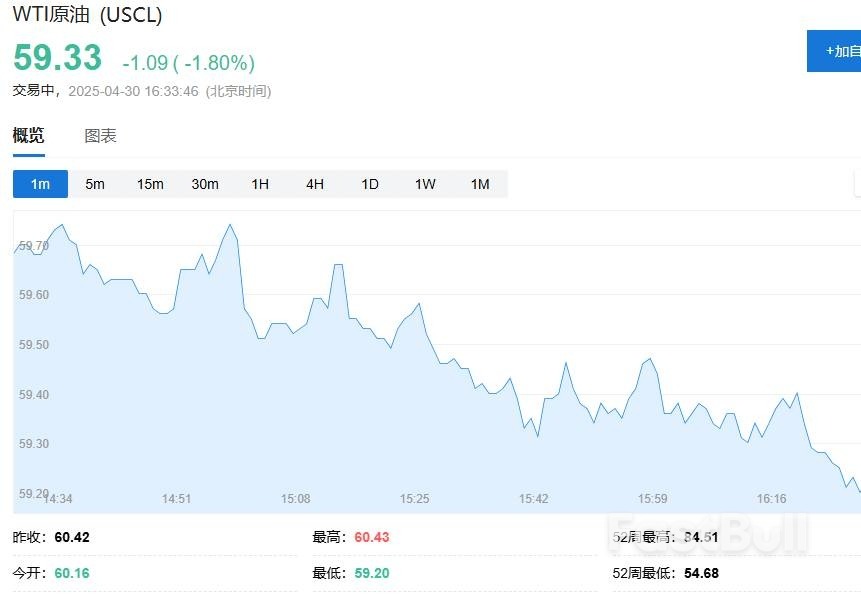Click the 15:25 time label on chart
Viewport: 861px width, 599px height.
[x=414, y=498]
